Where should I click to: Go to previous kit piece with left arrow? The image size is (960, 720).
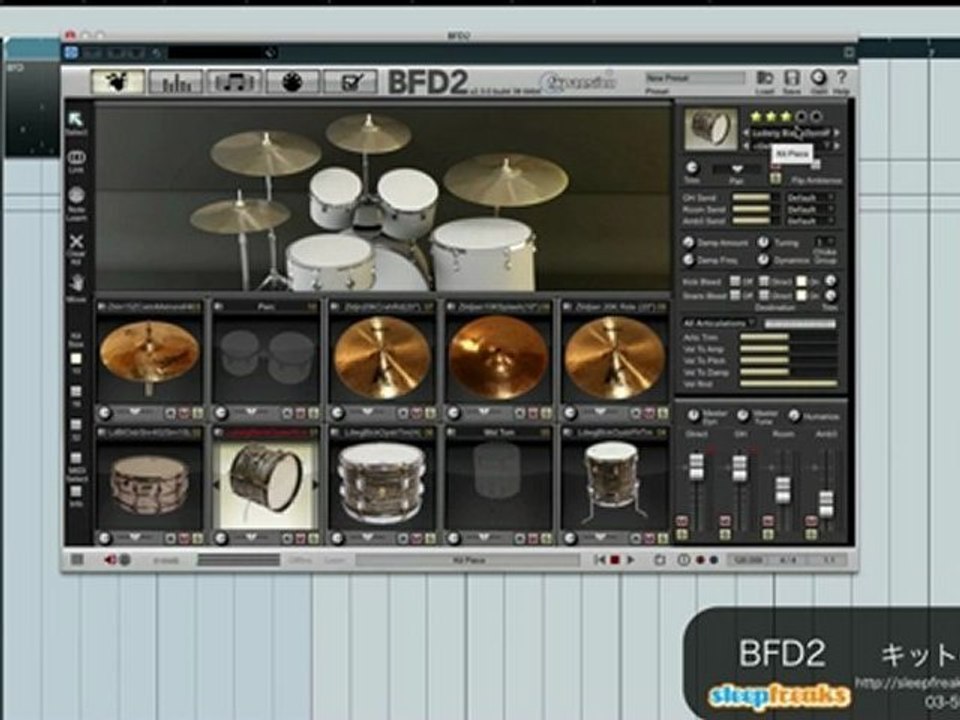[x=746, y=132]
